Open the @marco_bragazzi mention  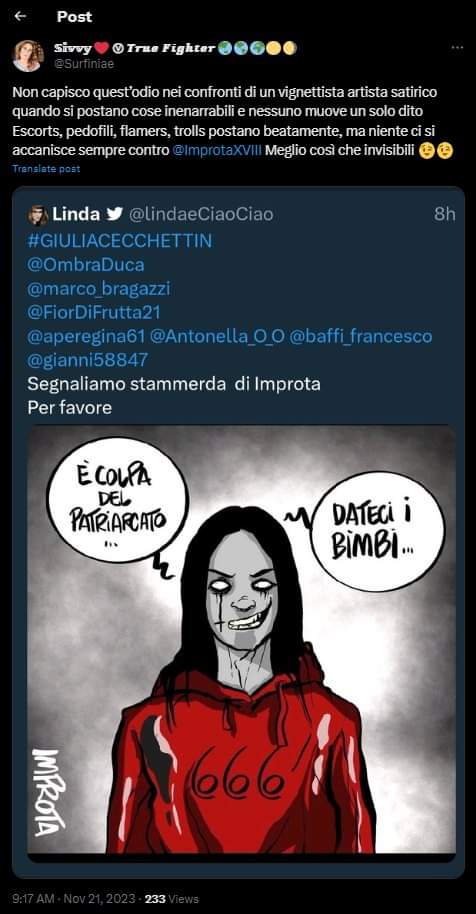pos(99,289)
